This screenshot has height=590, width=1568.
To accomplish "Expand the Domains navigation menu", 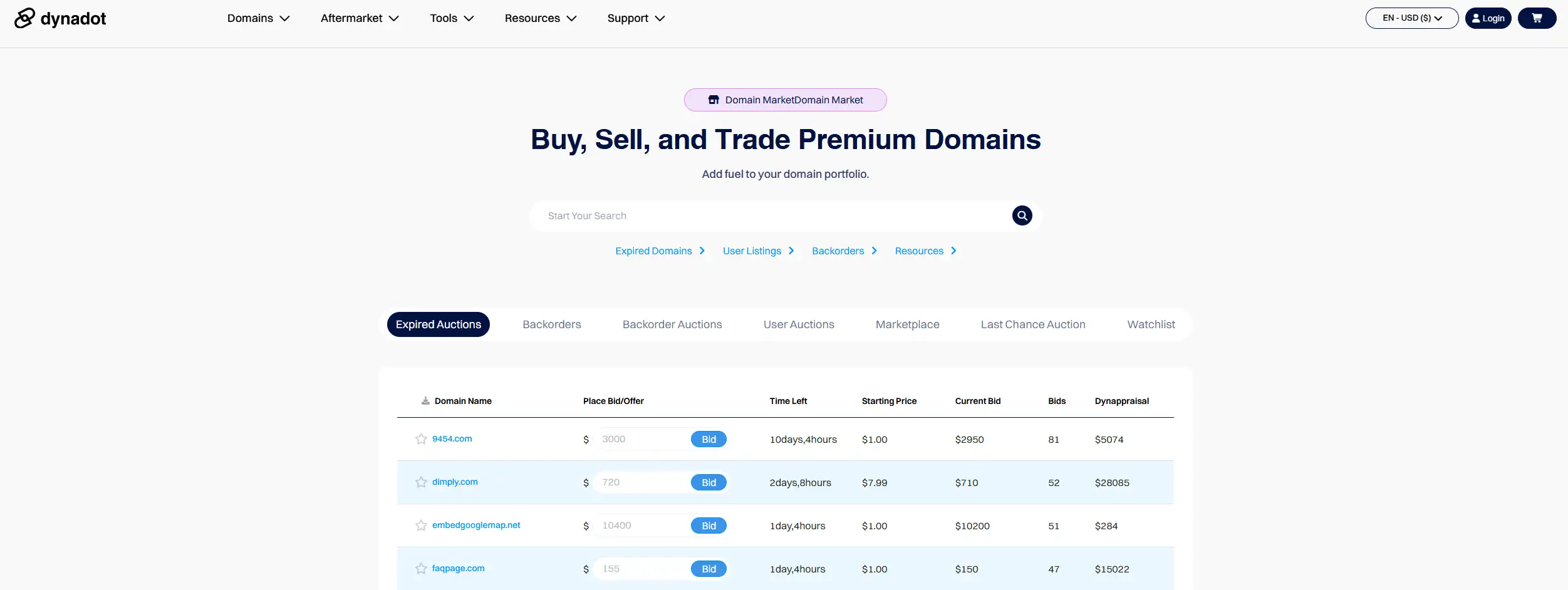I will (x=258, y=18).
